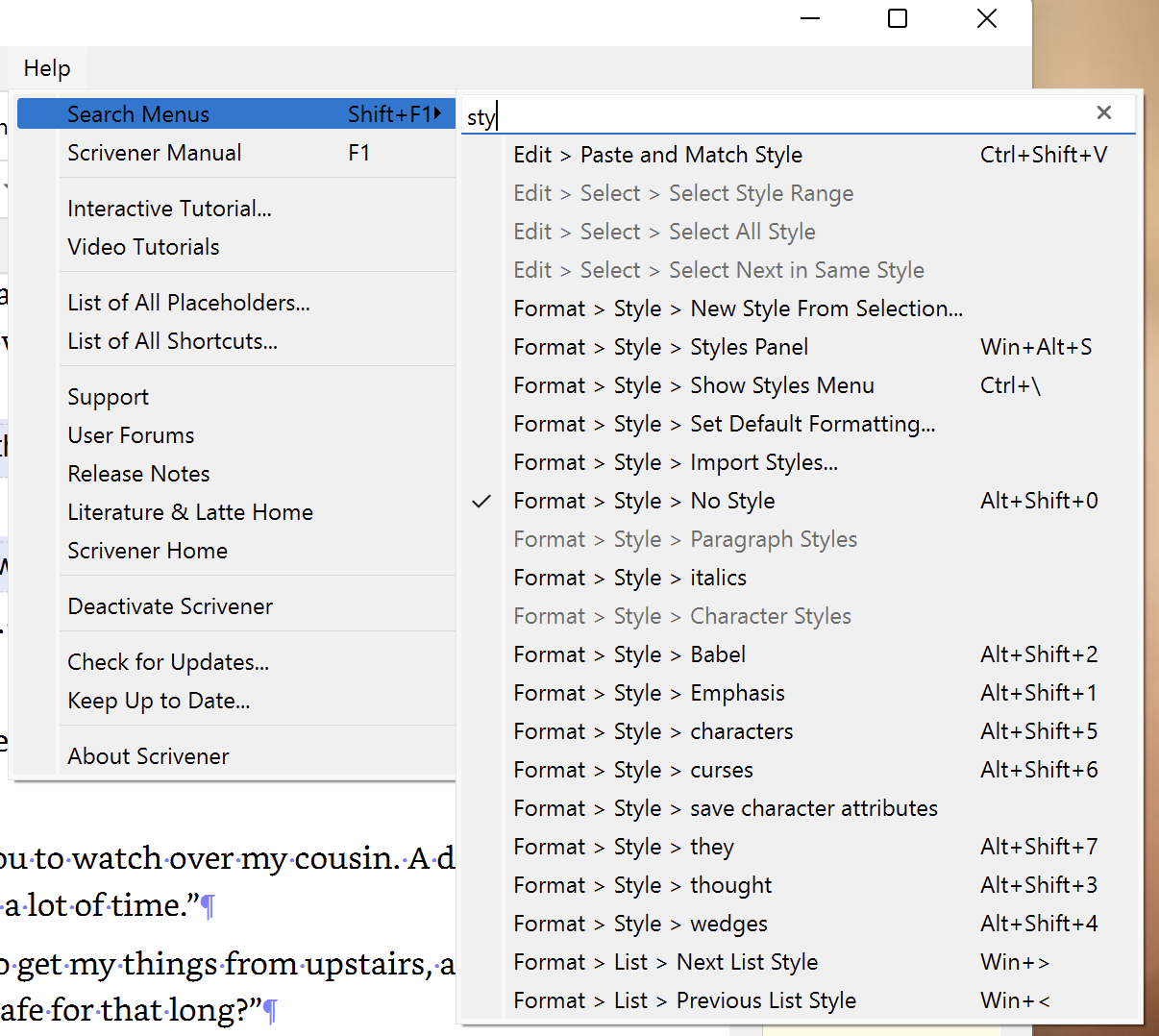View Release Notes
This screenshot has width=1159, height=1036.
(235, 474)
